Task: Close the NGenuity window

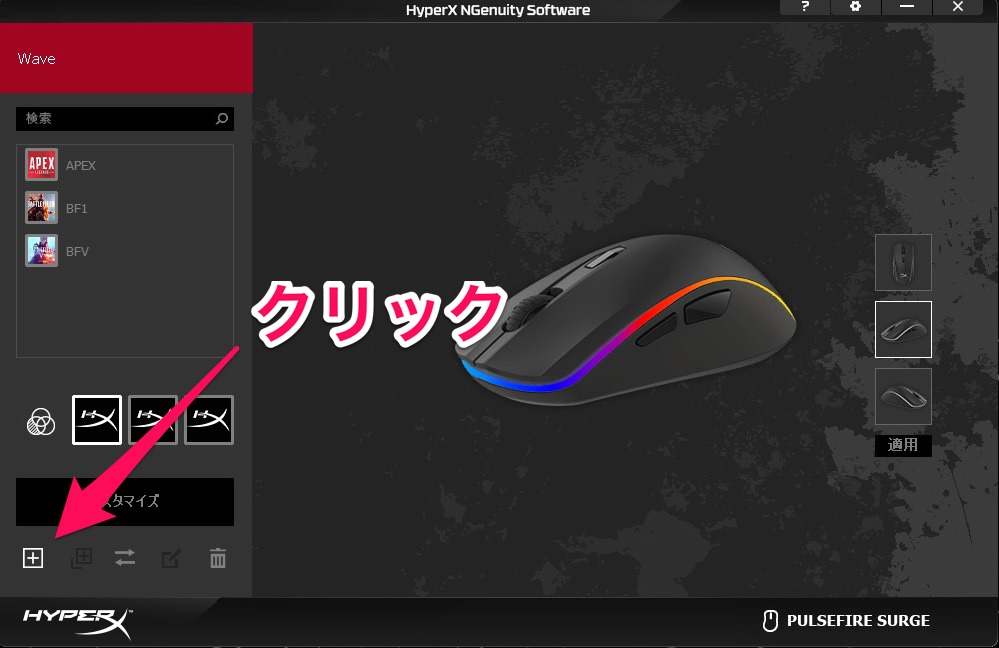Action: click(958, 7)
